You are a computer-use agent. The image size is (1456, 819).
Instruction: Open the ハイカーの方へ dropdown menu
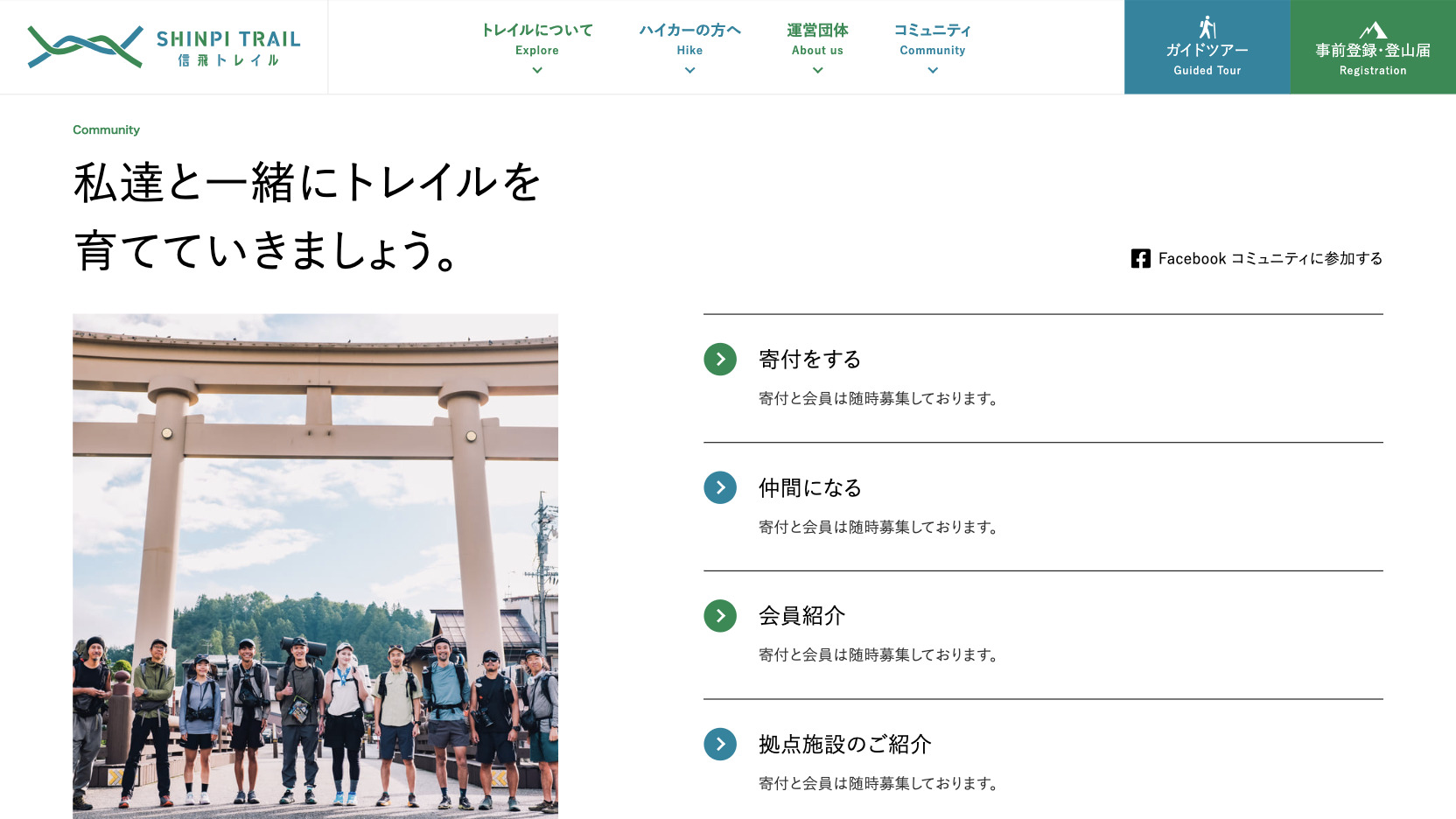(x=689, y=68)
